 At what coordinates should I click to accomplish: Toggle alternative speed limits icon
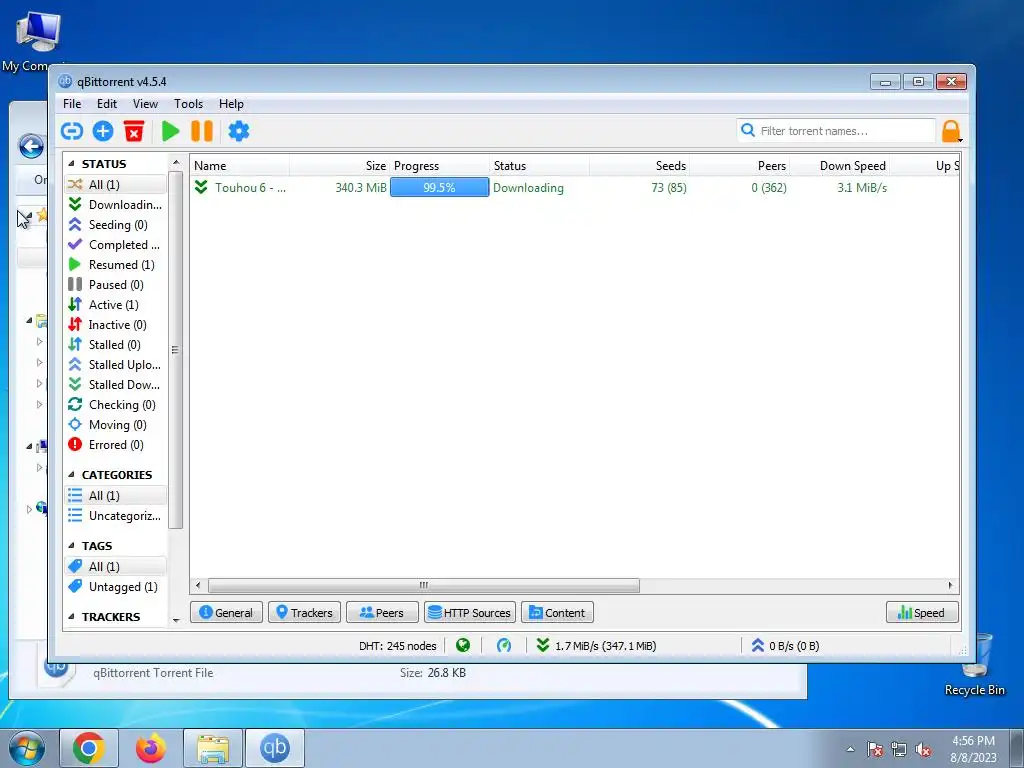coord(504,646)
